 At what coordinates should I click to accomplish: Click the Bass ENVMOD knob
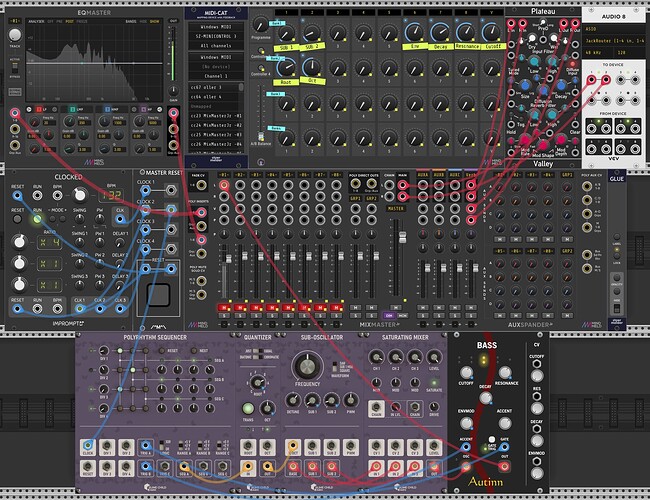point(466,423)
